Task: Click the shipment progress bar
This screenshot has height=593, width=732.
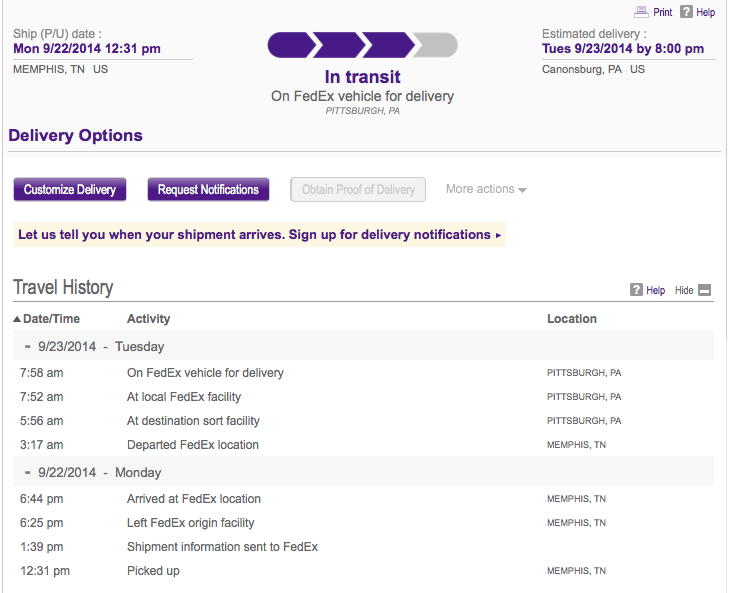Action: (x=362, y=45)
